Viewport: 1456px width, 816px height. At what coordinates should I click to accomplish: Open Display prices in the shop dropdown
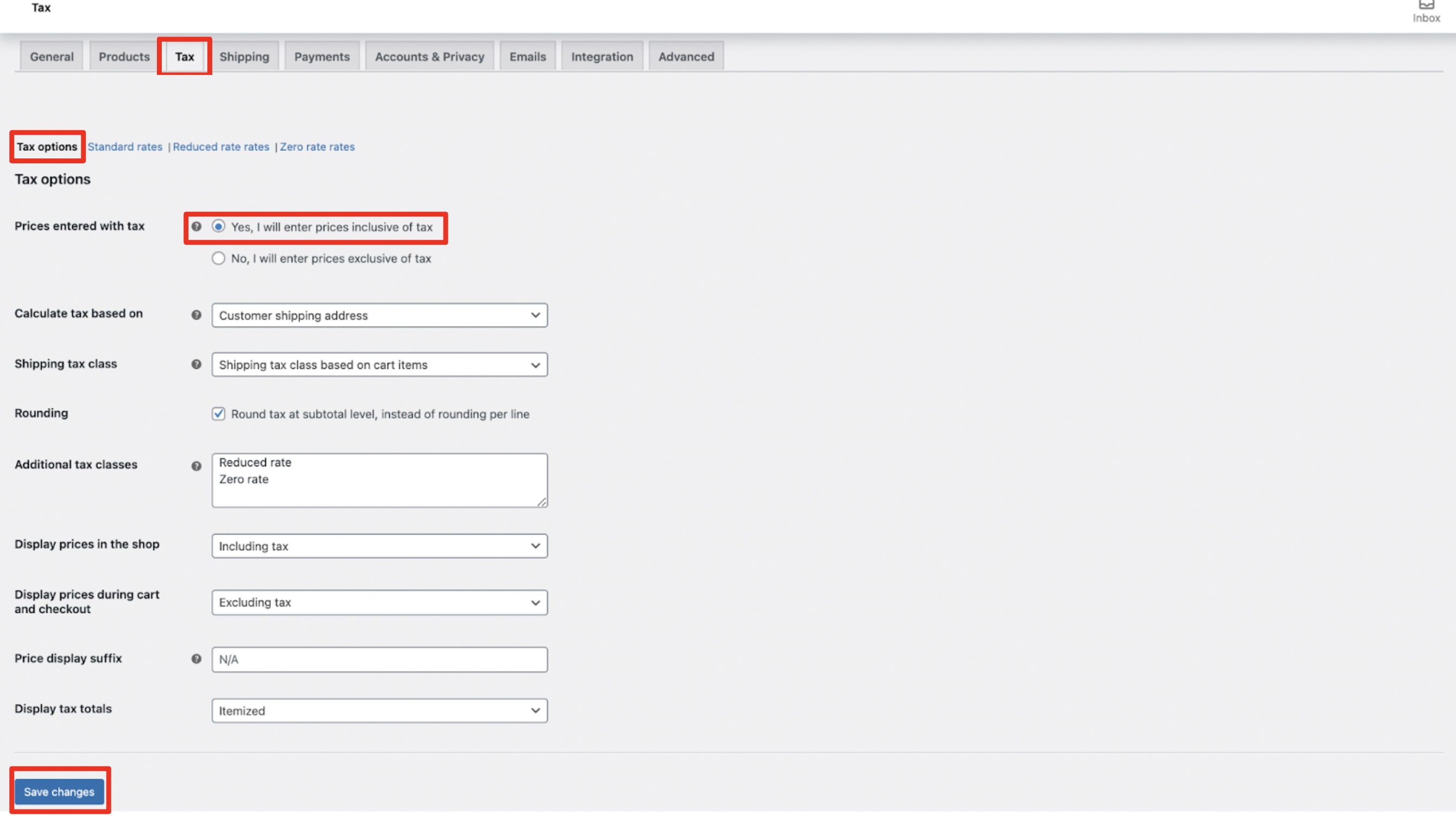379,546
